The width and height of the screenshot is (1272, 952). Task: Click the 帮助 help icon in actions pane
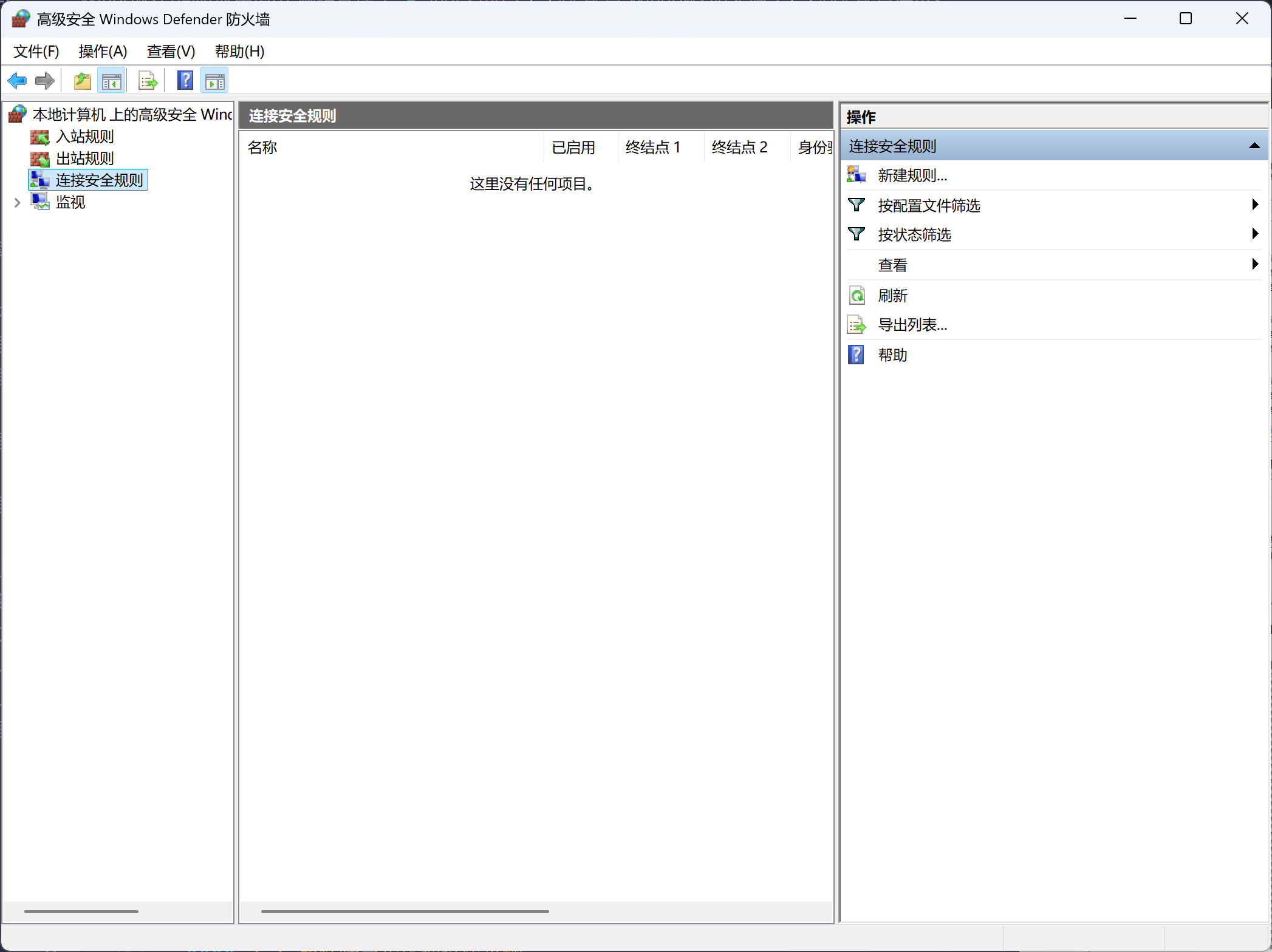pyautogui.click(x=857, y=355)
